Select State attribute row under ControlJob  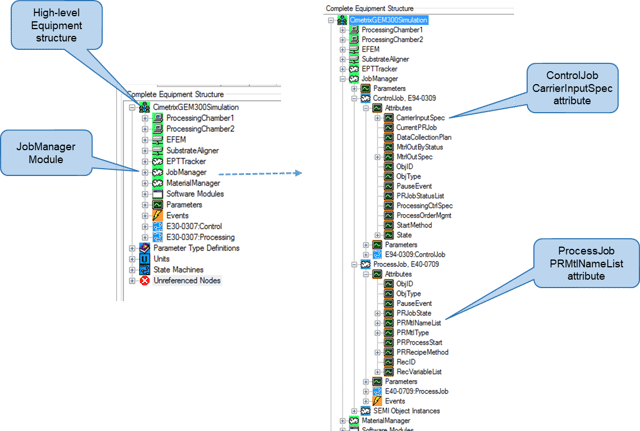404,235
